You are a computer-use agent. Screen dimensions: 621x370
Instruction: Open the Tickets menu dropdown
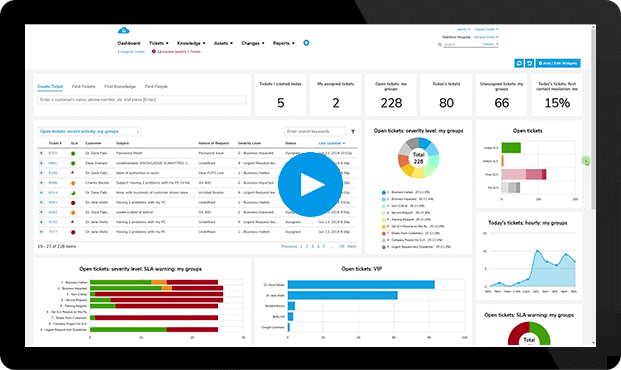[x=158, y=43]
